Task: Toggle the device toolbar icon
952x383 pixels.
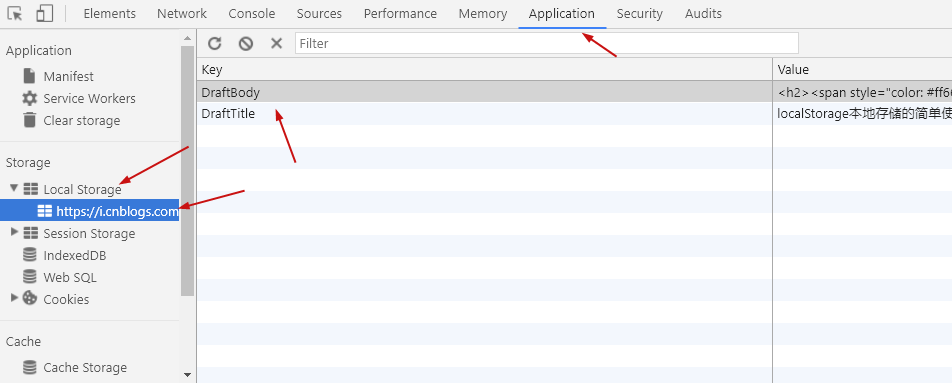Action: coord(44,13)
